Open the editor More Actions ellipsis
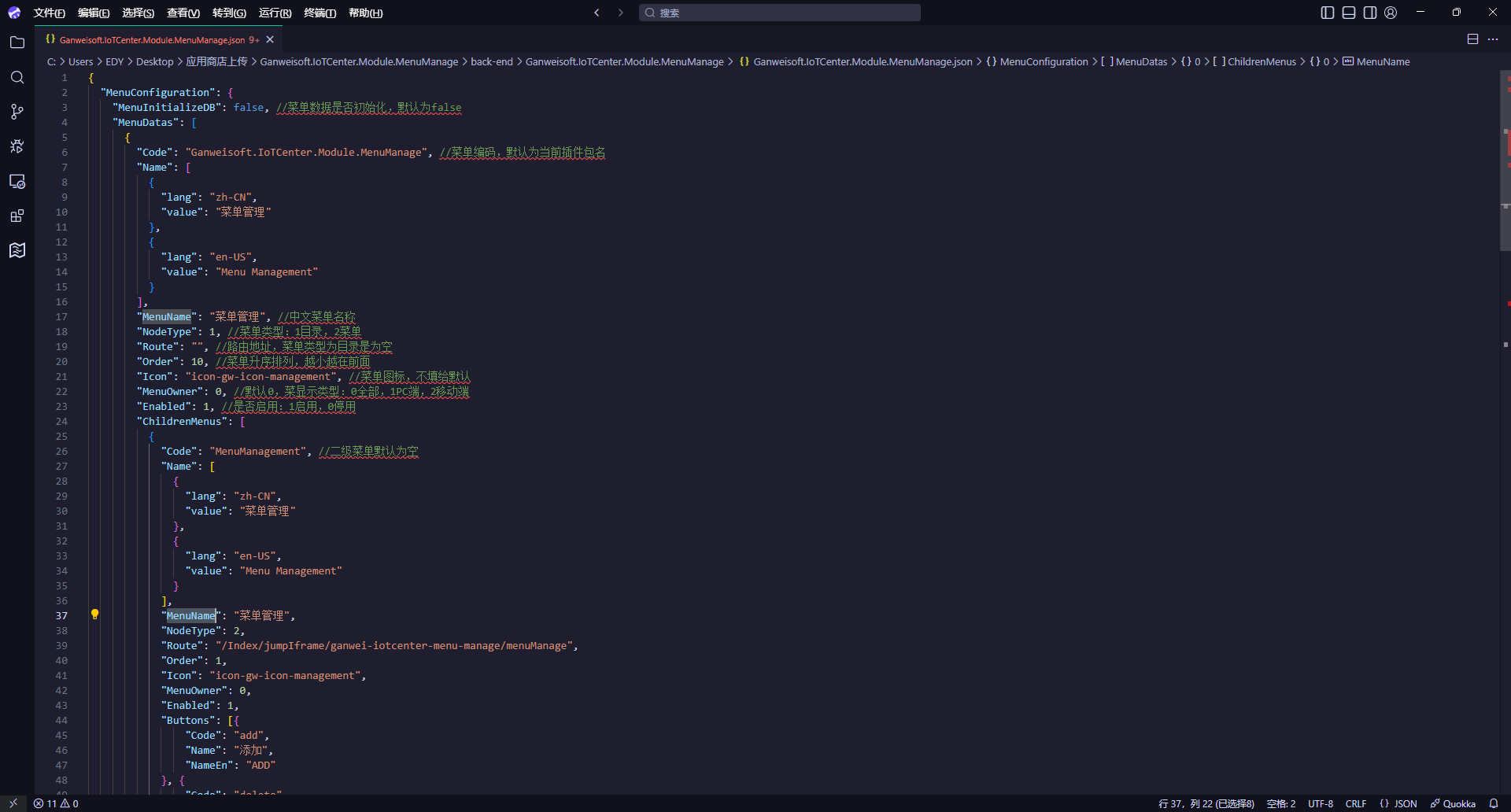 click(1493, 39)
